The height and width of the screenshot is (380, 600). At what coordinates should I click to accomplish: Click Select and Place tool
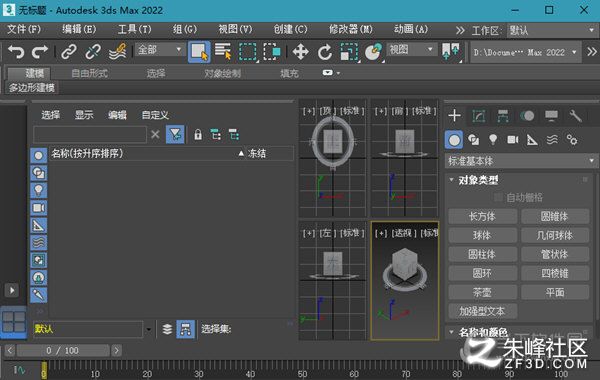tap(373, 52)
